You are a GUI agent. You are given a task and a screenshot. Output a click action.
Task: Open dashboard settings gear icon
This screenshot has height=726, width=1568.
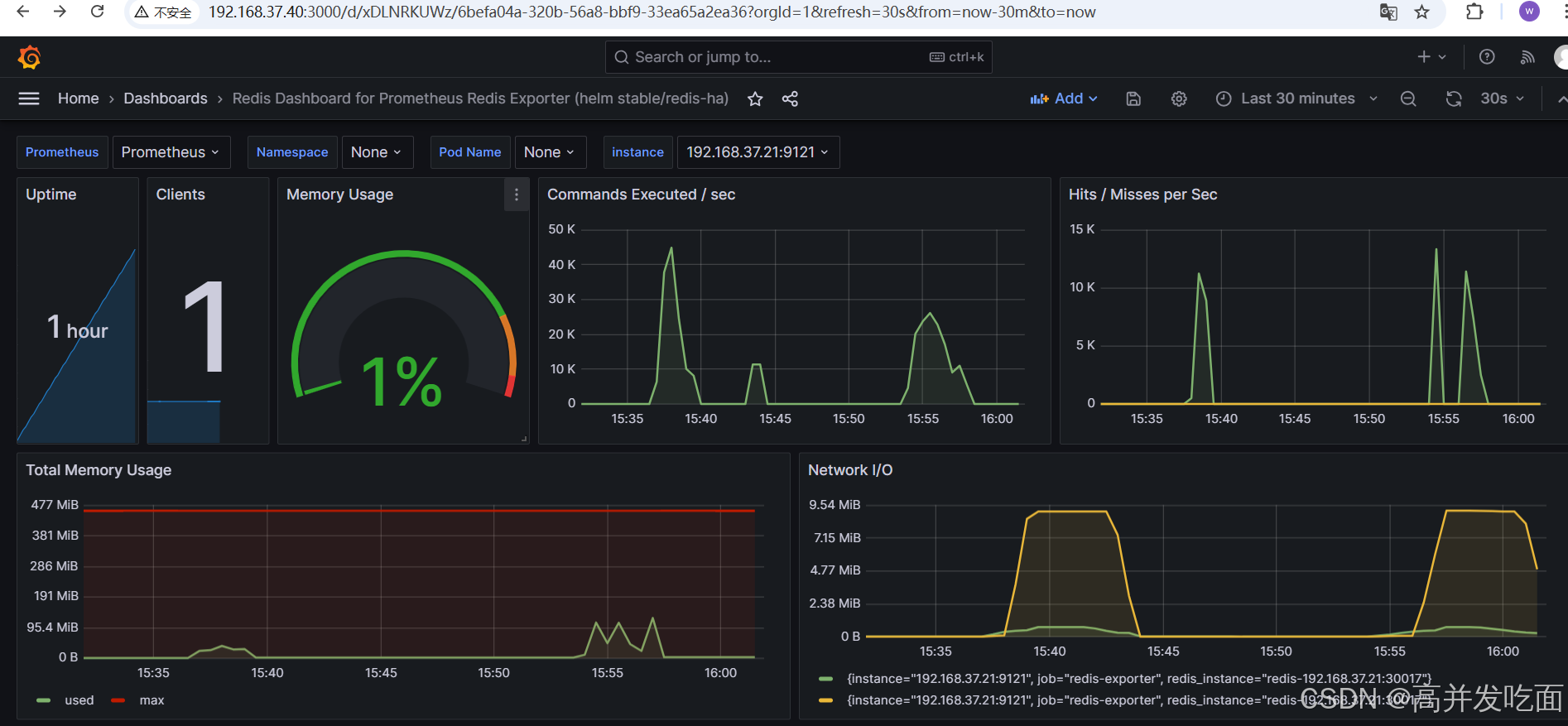1179,99
